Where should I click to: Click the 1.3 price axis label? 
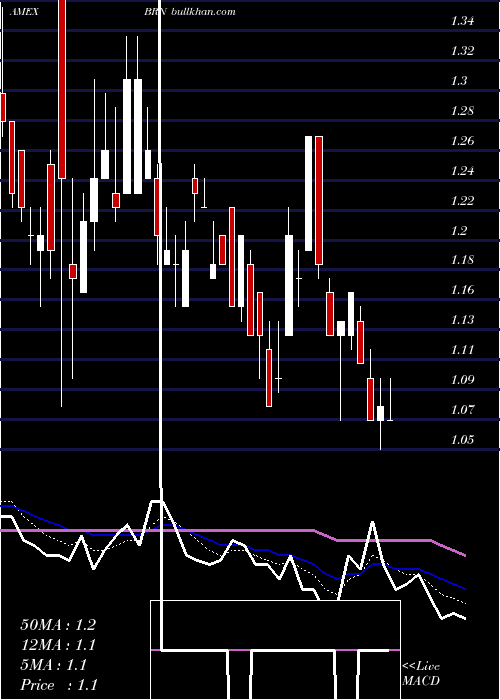point(458,80)
